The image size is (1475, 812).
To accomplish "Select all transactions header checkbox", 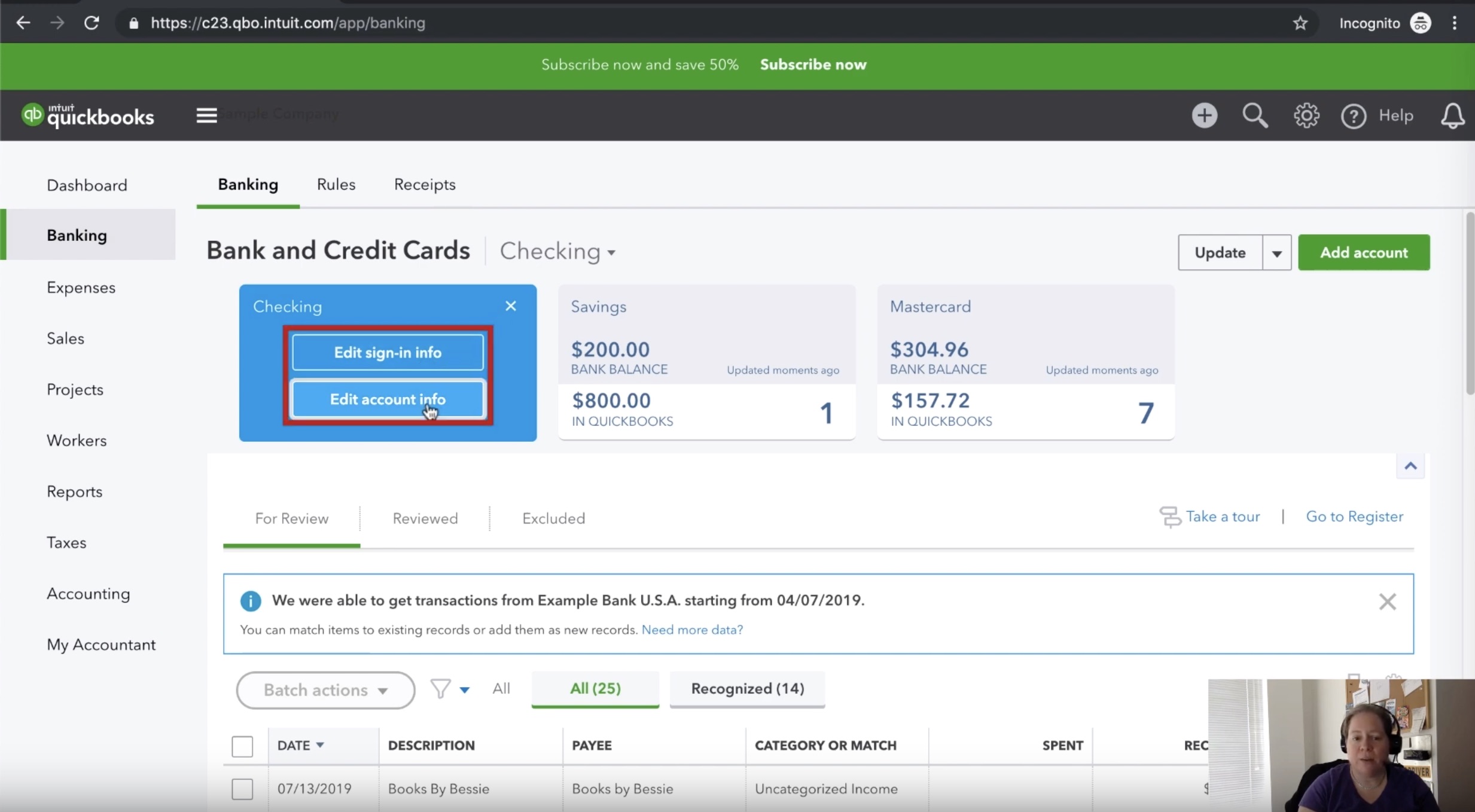I will 242,746.
